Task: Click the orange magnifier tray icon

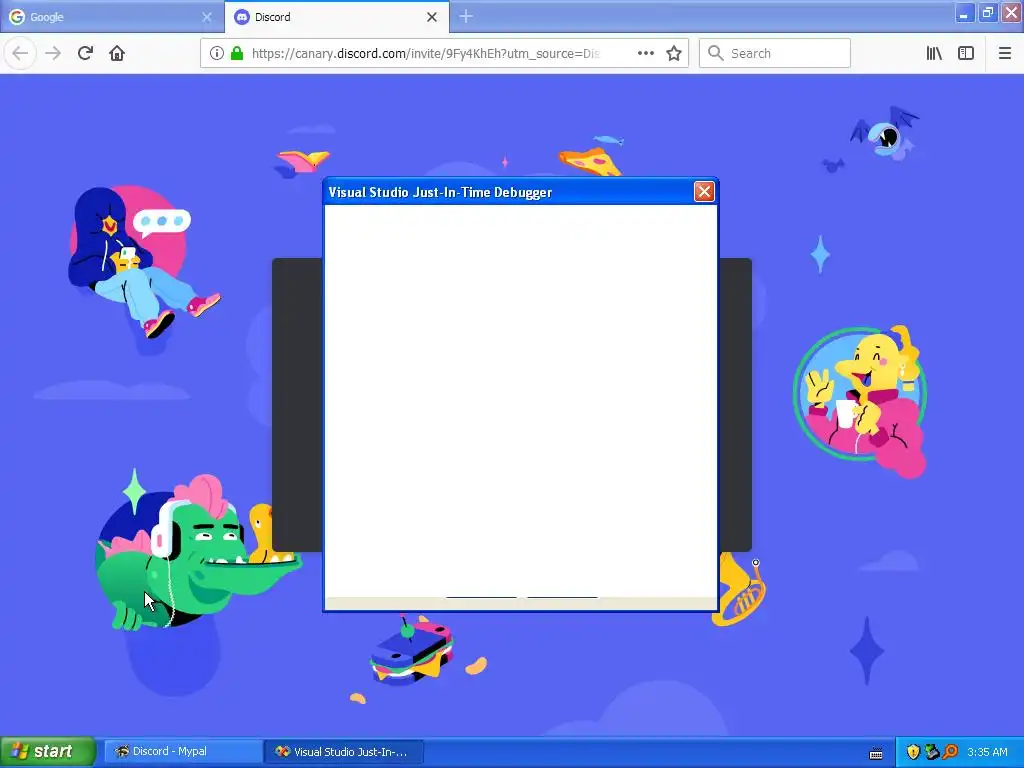Action: point(950,752)
